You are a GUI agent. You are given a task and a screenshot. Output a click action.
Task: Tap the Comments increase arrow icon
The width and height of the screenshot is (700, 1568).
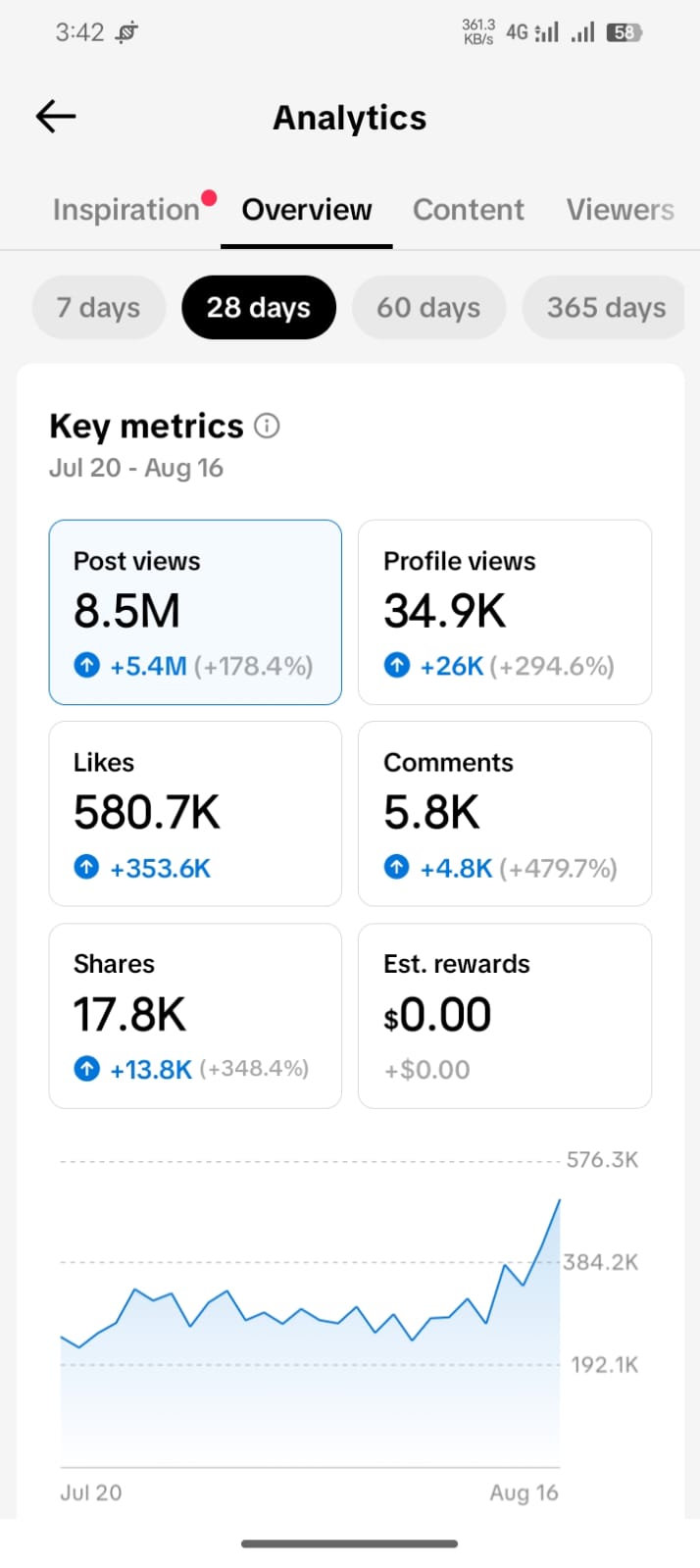[397, 868]
